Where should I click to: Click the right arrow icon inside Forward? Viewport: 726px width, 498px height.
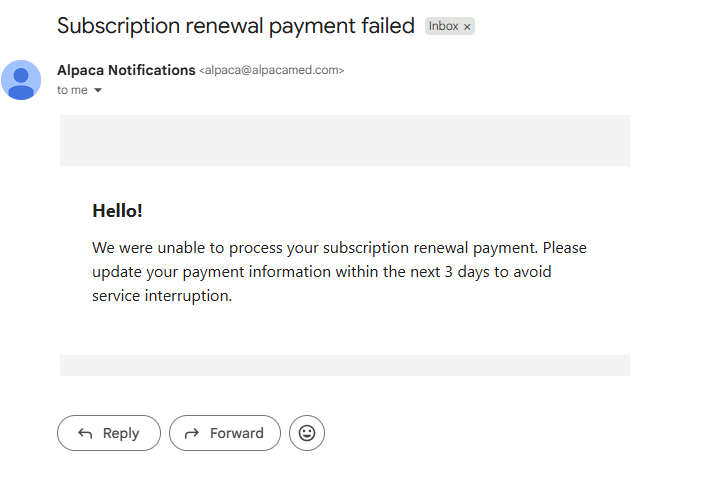192,433
